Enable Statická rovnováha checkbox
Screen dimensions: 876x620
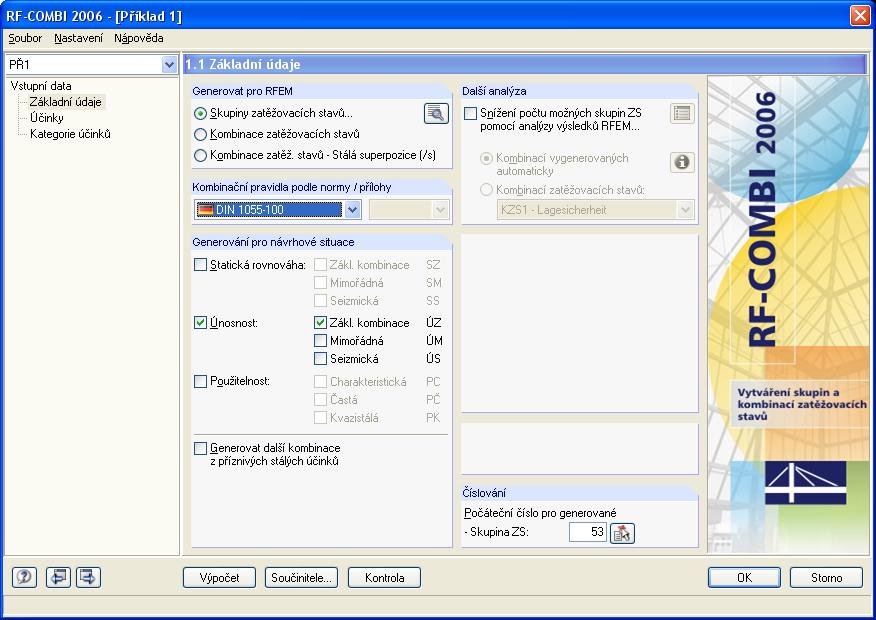pos(200,265)
